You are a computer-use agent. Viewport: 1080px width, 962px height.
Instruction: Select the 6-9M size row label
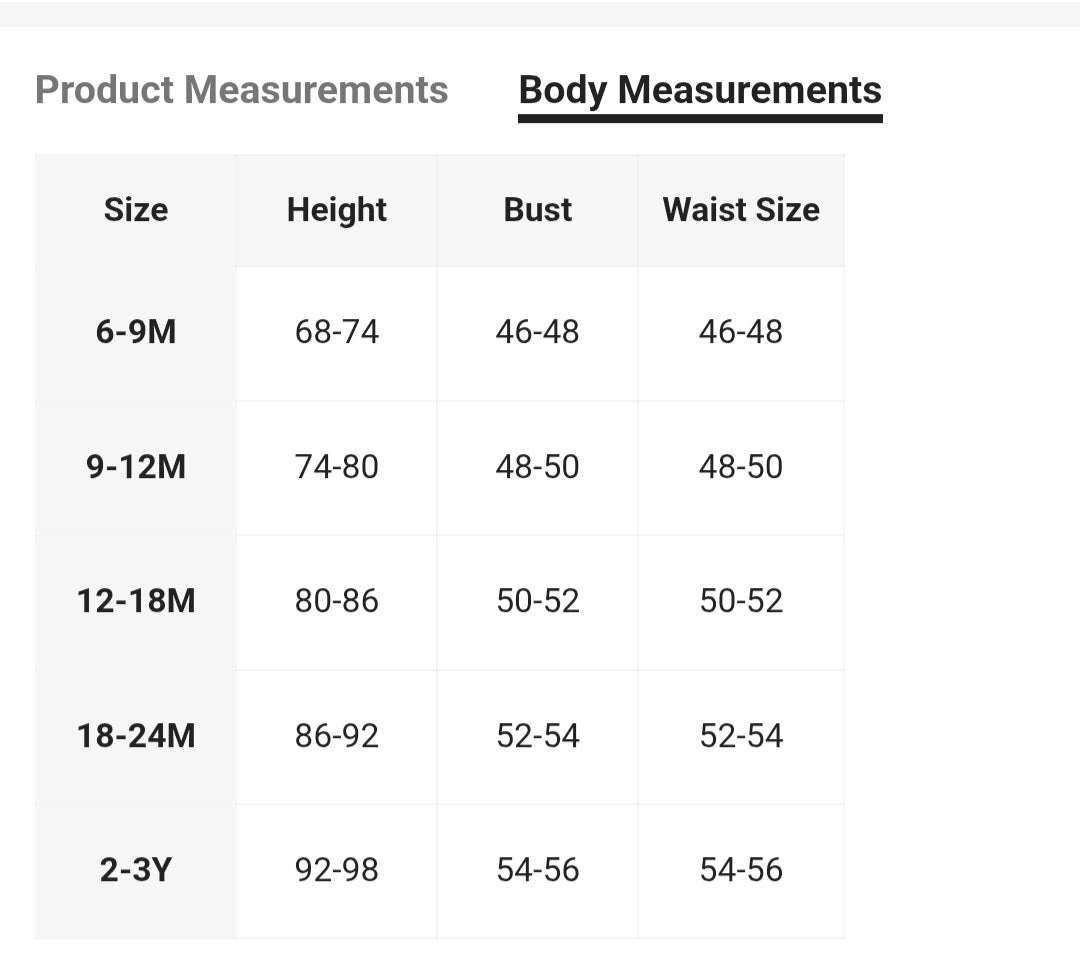(x=136, y=332)
